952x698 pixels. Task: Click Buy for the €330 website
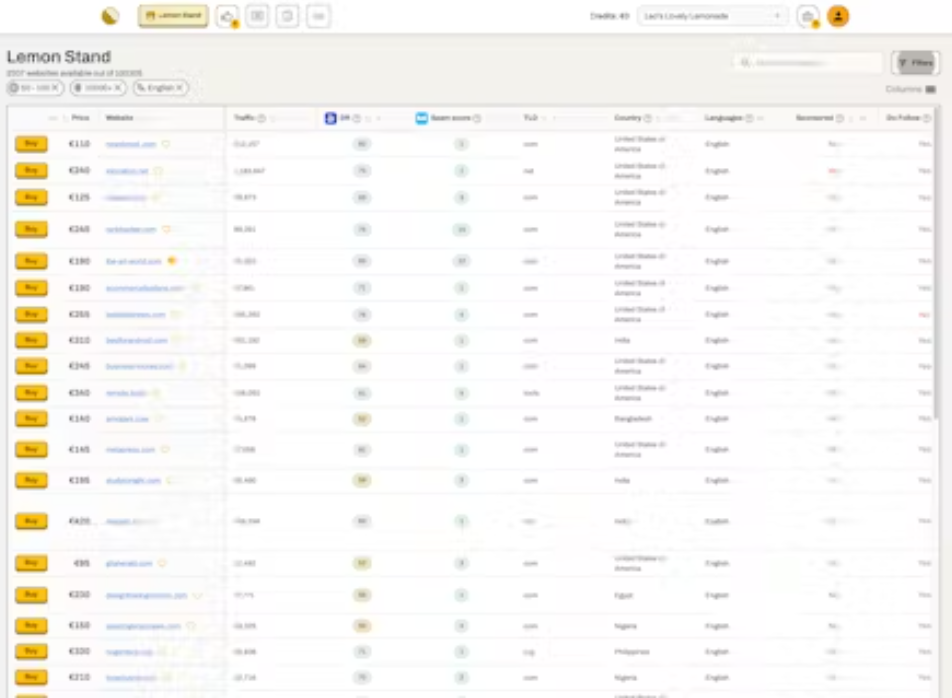(32, 651)
